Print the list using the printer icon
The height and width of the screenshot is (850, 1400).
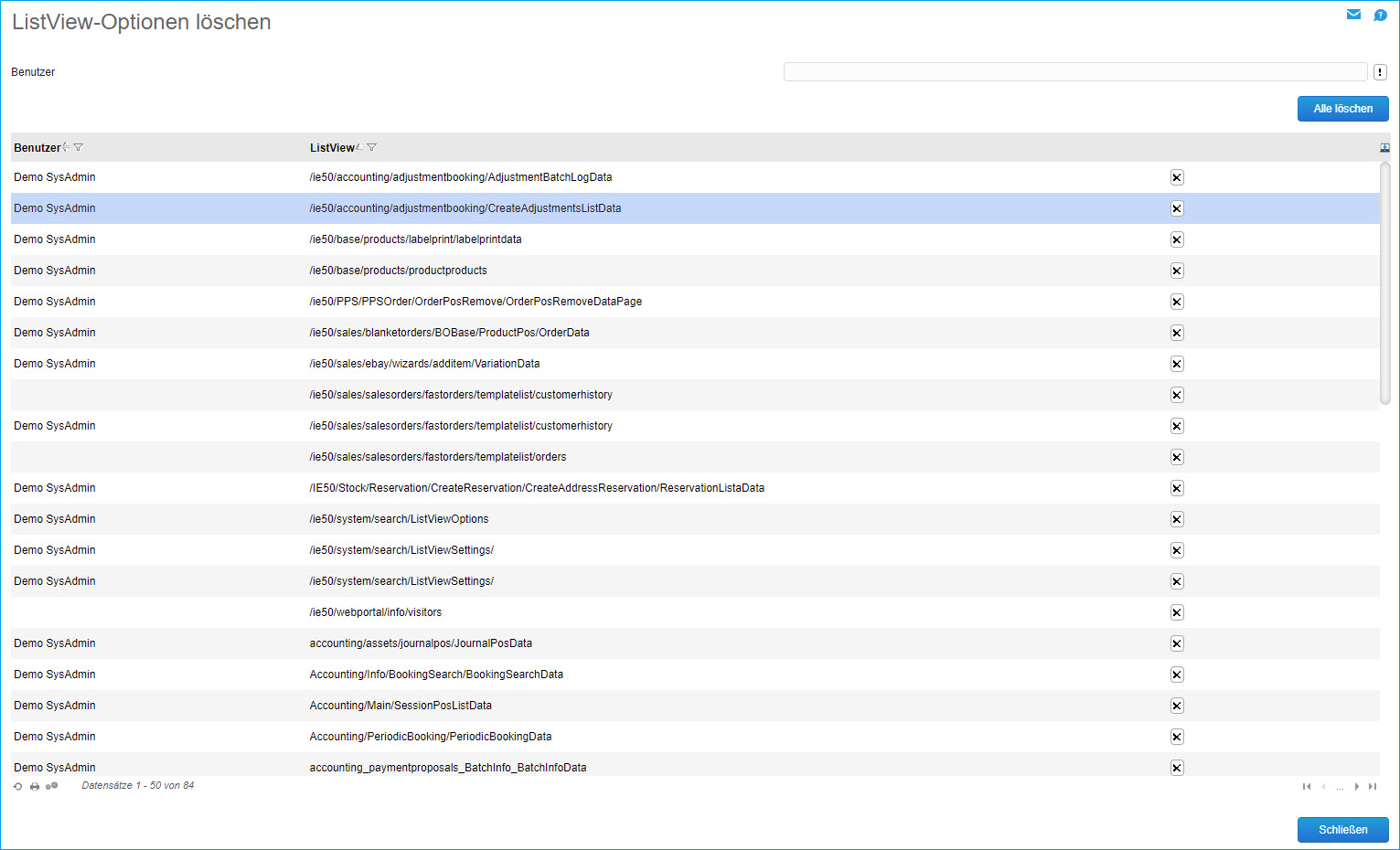[35, 786]
